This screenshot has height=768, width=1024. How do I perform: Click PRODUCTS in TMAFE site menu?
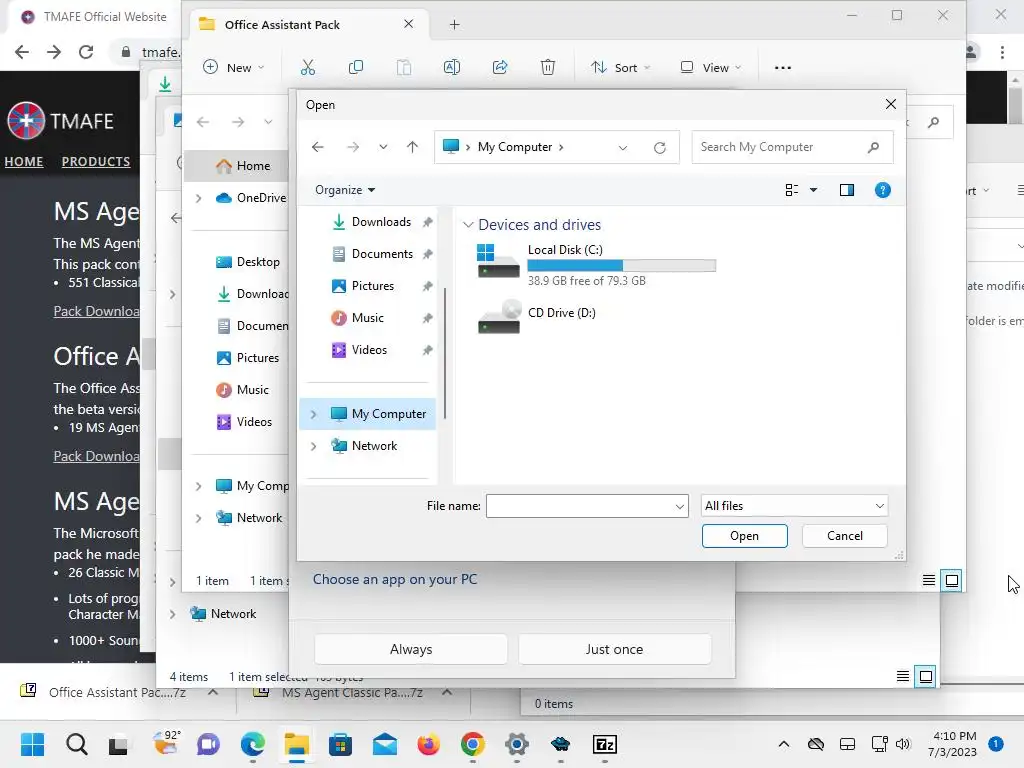point(96,161)
